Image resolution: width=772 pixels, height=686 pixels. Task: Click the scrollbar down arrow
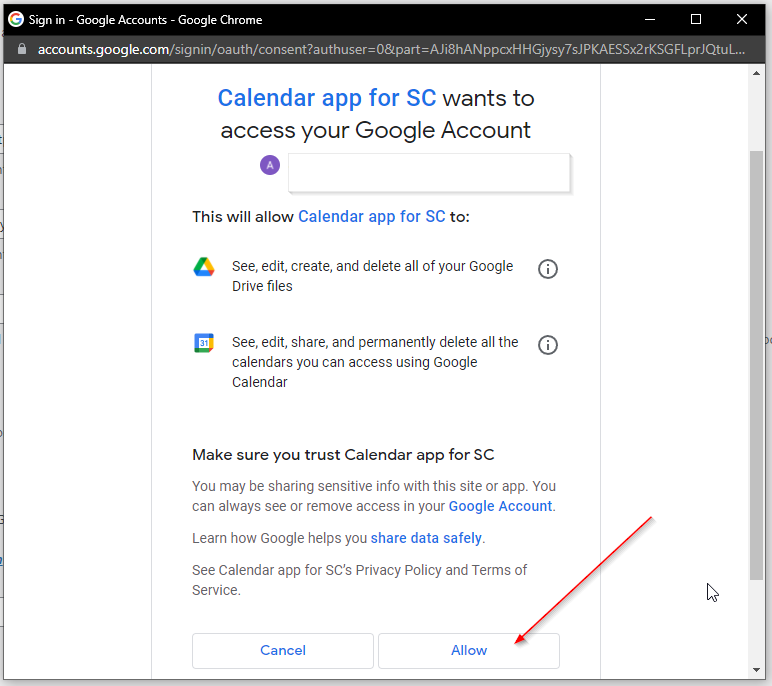[757, 669]
